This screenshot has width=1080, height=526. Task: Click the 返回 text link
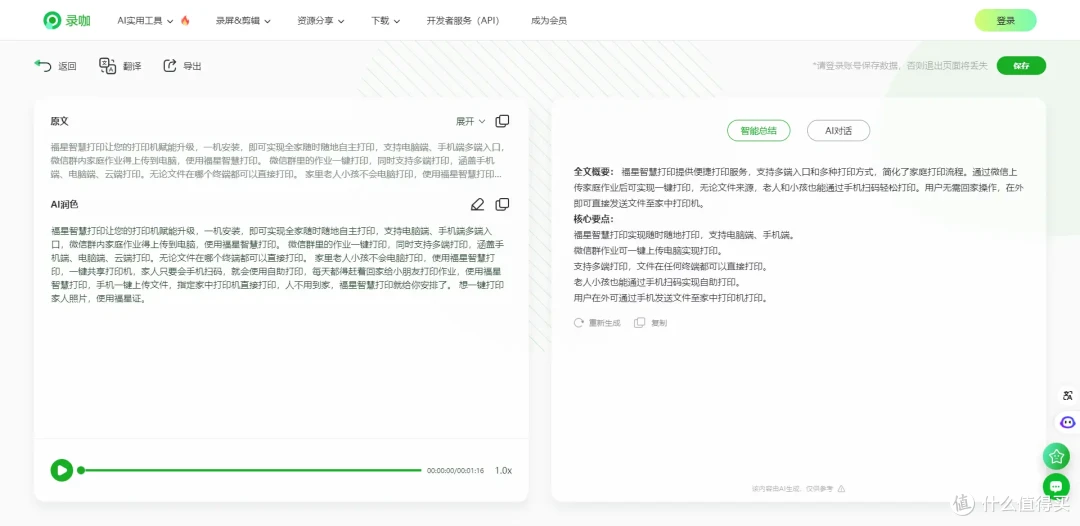click(67, 66)
